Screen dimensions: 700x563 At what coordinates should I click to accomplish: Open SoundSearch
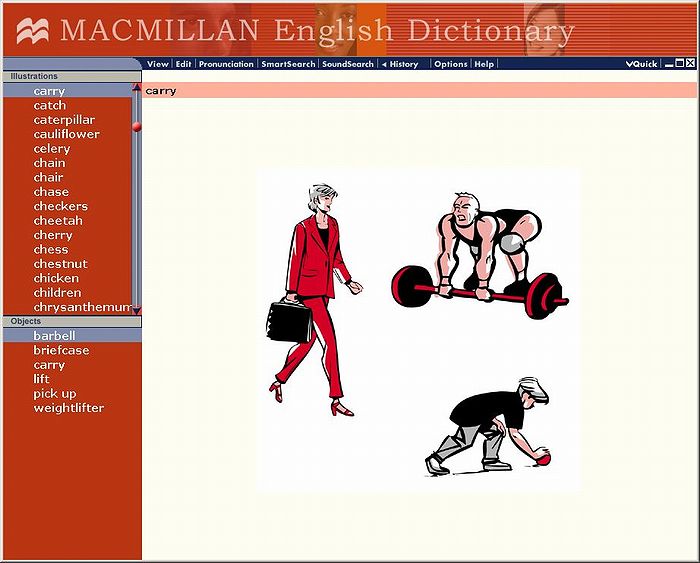point(347,64)
